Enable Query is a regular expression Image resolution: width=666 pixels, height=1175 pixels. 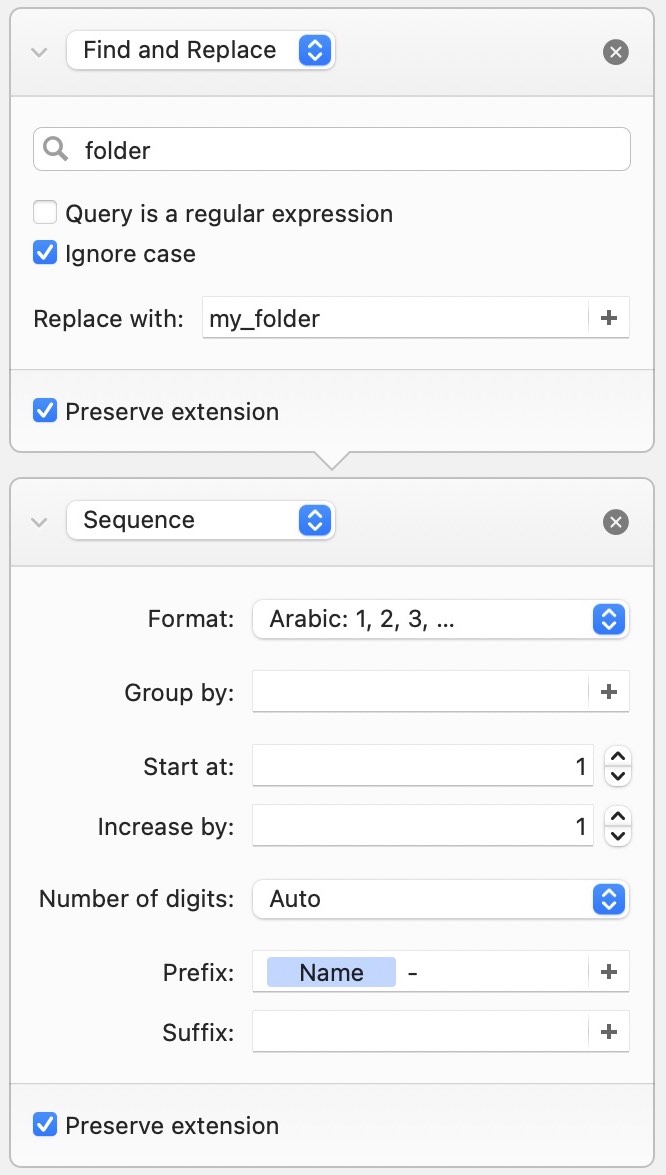(x=45, y=213)
